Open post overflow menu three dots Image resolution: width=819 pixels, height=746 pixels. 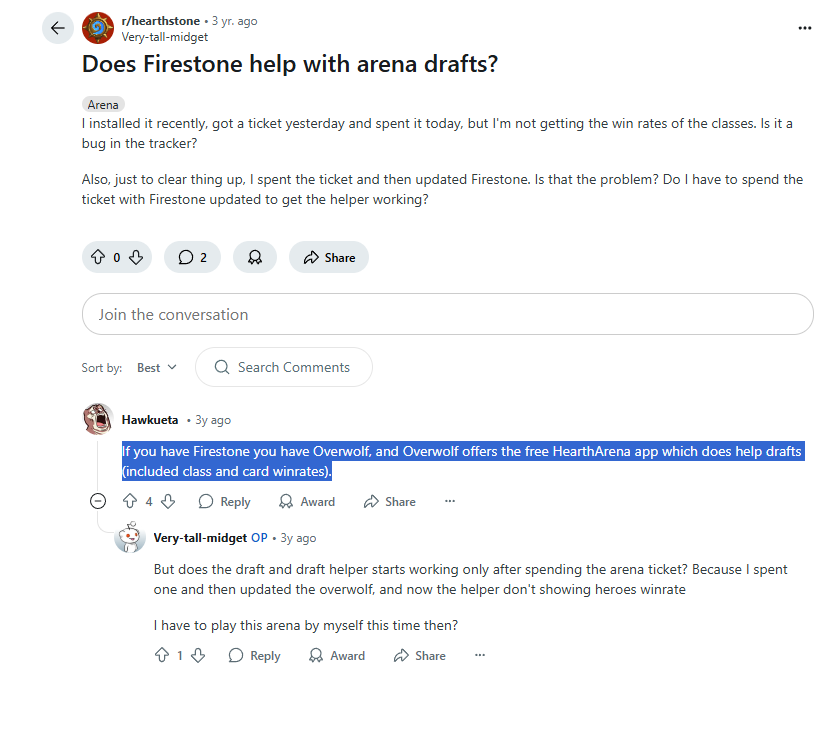(x=804, y=28)
